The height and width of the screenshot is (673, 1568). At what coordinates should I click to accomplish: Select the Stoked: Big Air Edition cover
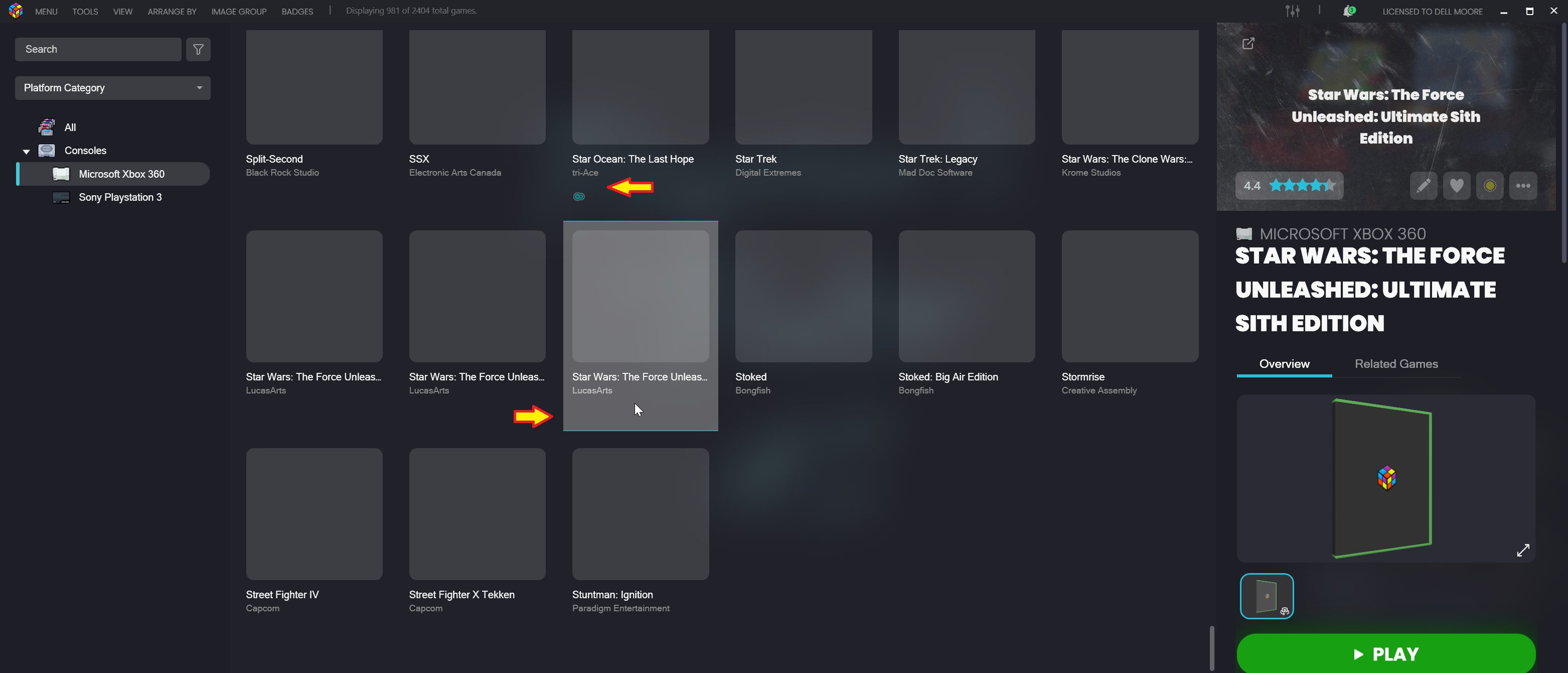(x=967, y=296)
